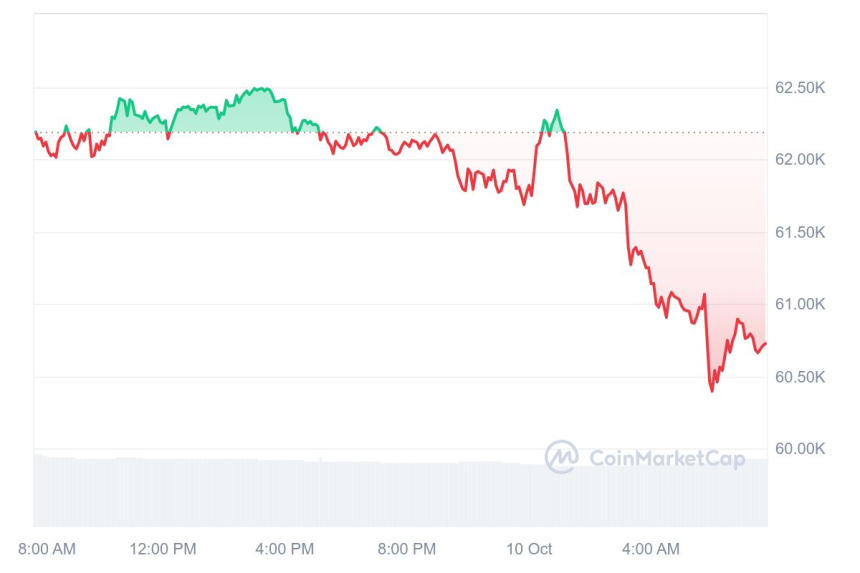Click the 10 Oct date label
The height and width of the screenshot is (573, 860).
[x=529, y=549]
